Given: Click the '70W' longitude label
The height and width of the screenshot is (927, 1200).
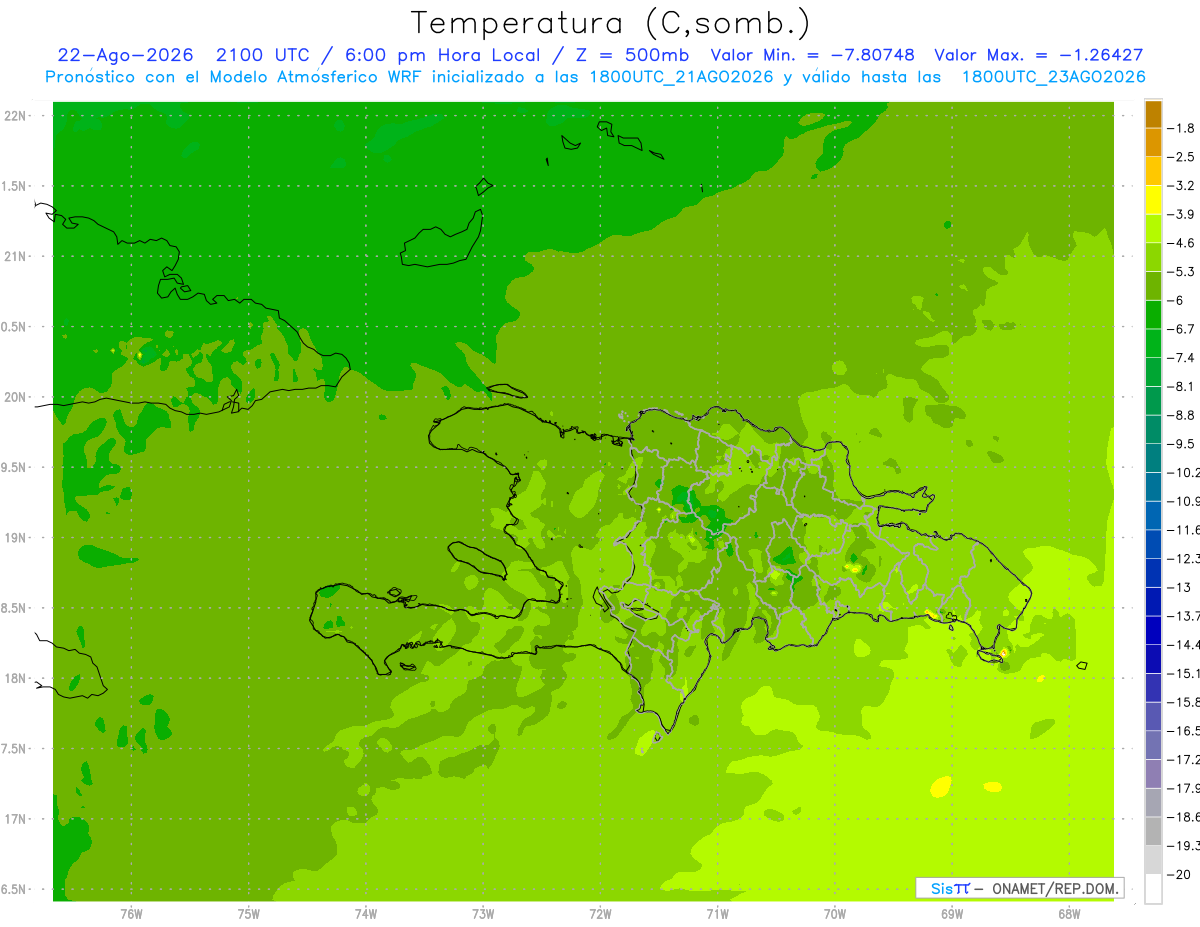Looking at the screenshot, I should (x=835, y=914).
